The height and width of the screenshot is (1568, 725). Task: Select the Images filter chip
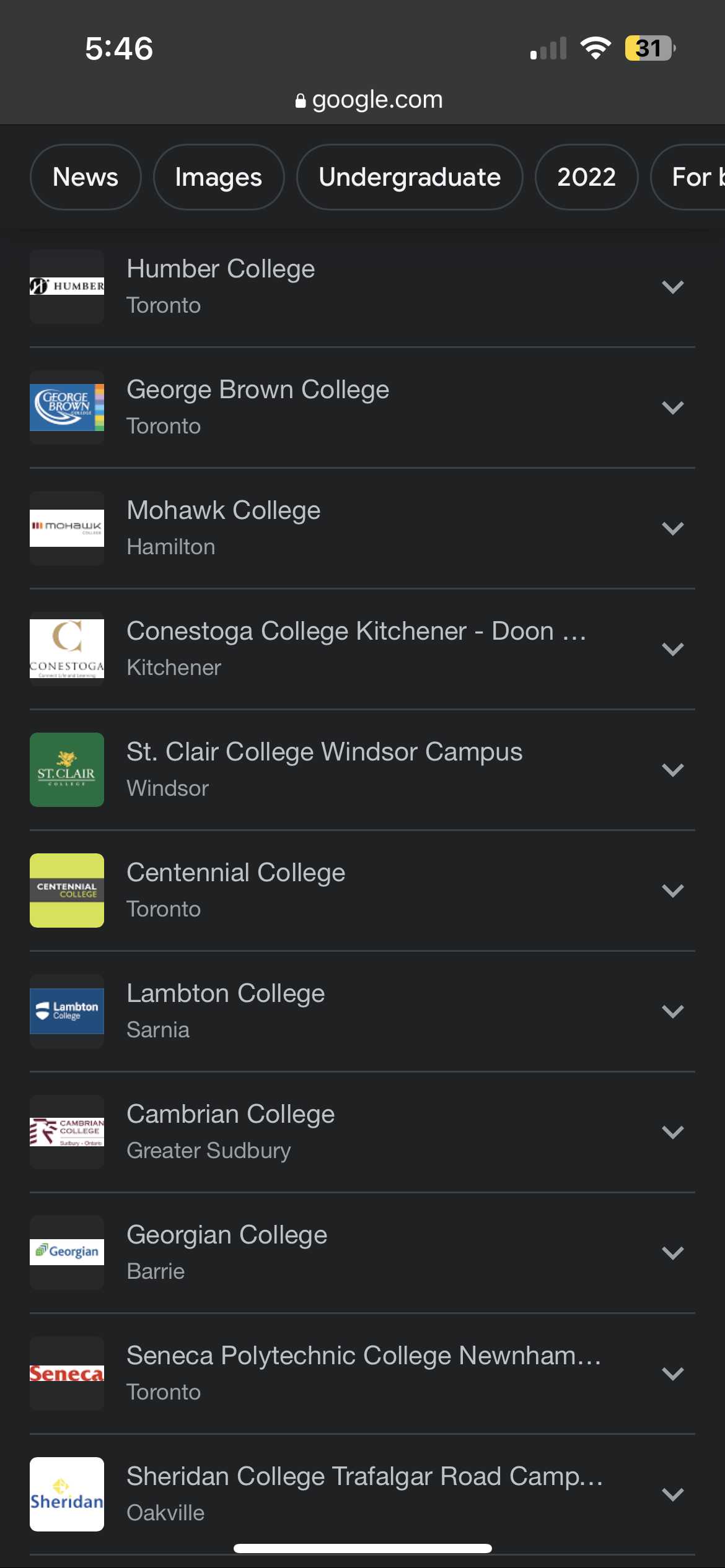tap(219, 177)
